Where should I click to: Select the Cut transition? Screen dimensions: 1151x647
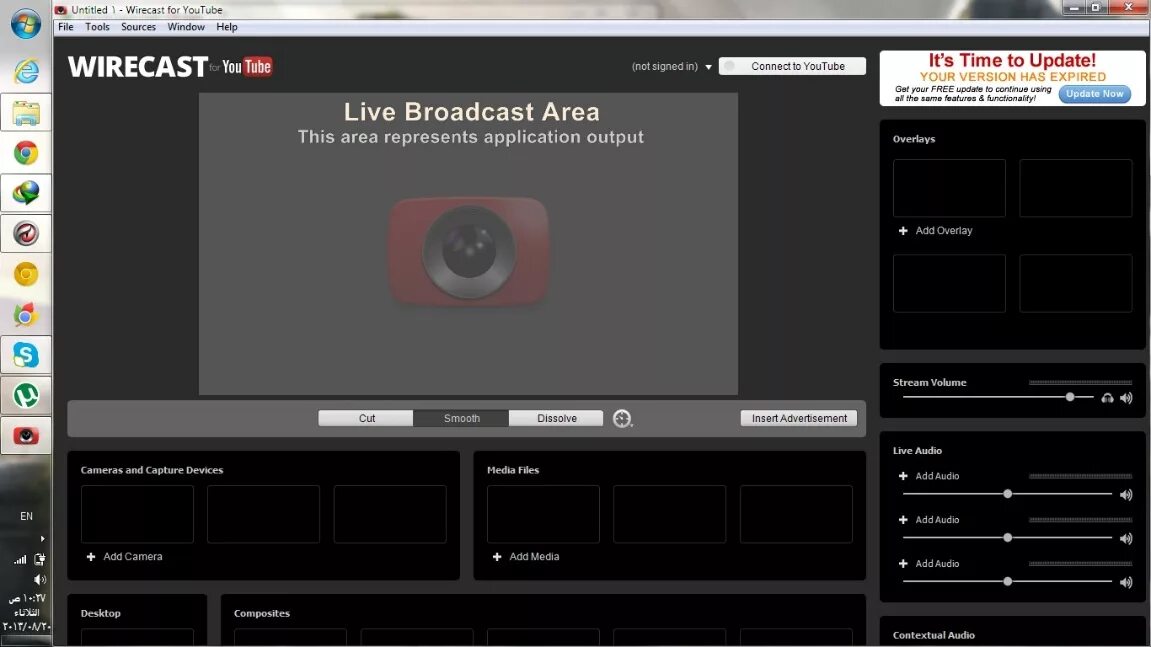tap(366, 419)
